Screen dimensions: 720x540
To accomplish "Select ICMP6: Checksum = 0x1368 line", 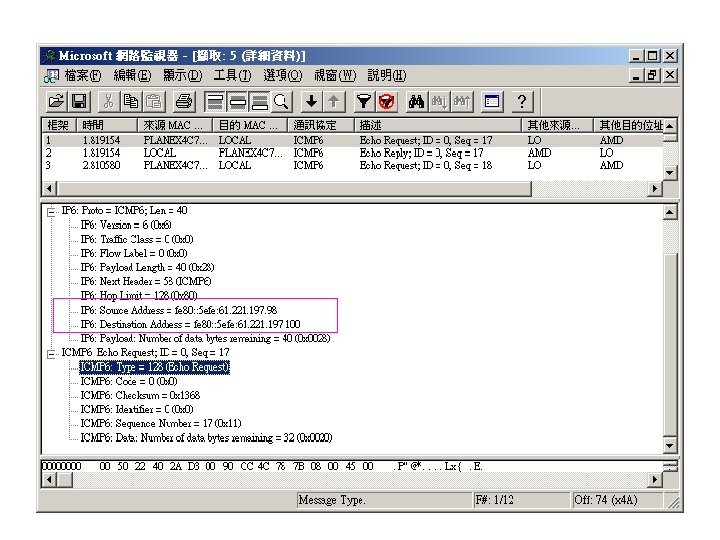I will coord(140,395).
